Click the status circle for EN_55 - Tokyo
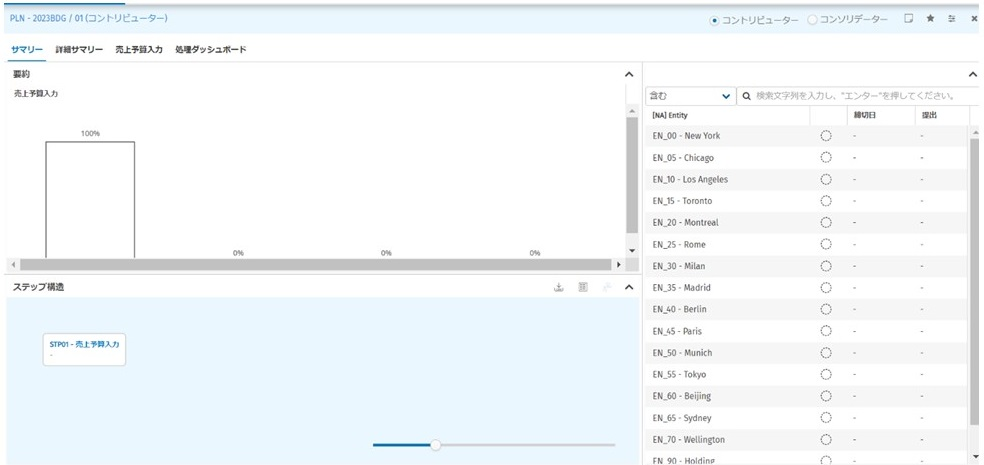 (x=826, y=375)
